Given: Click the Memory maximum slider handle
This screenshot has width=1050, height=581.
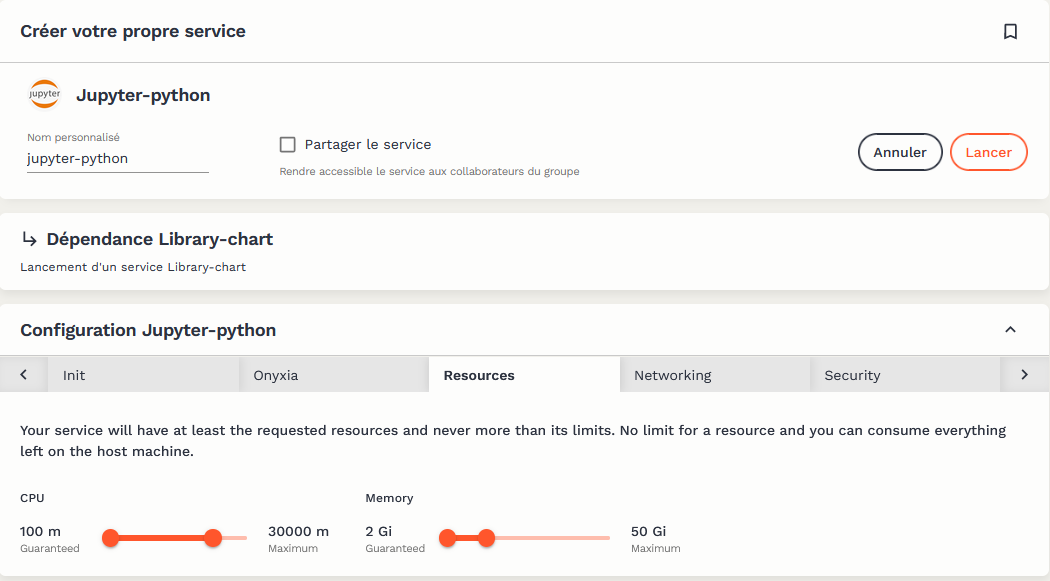Looking at the screenshot, I should point(486,538).
